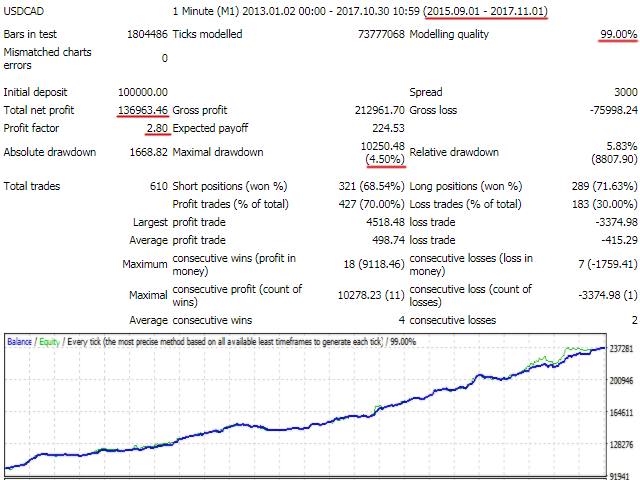The width and height of the screenshot is (640, 480).
Task: Select the USDCAD symbol text
Action: pos(24,11)
